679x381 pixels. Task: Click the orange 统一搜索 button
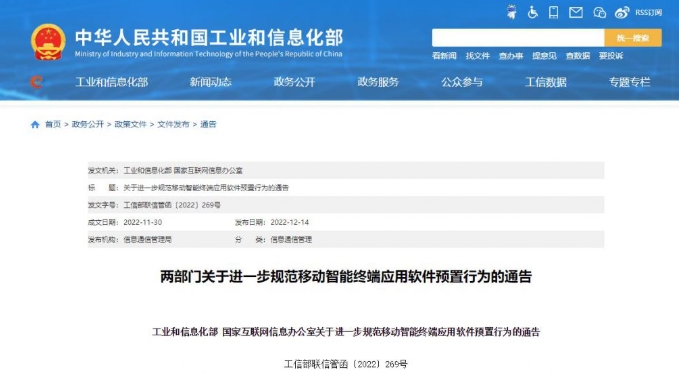click(x=633, y=38)
